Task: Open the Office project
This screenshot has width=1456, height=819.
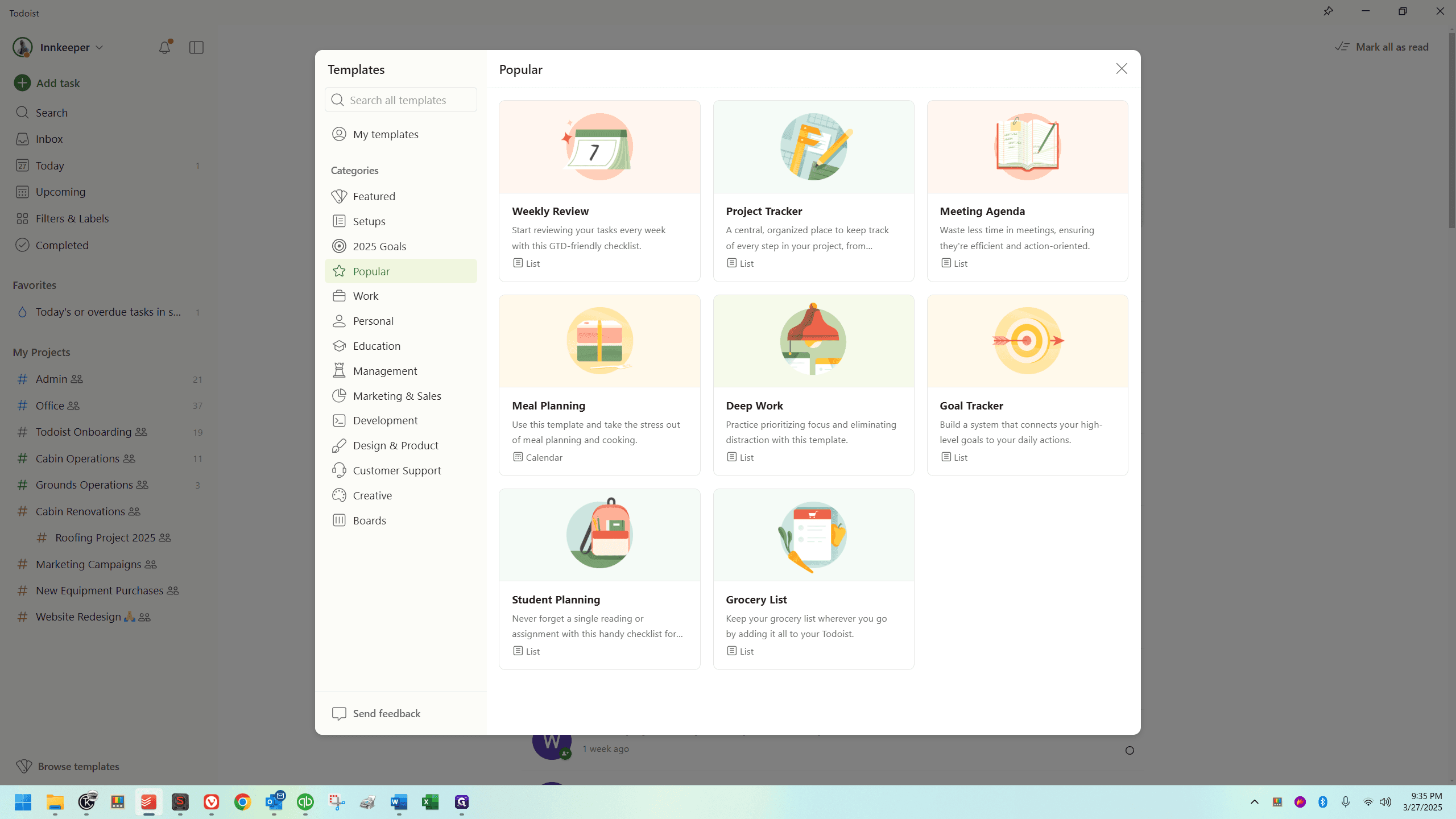Action: point(108,406)
